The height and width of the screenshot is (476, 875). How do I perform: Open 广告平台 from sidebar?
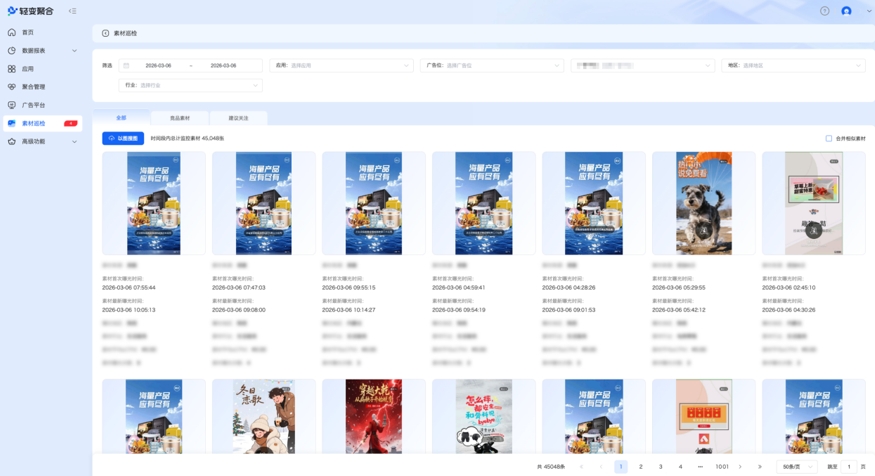(33, 105)
